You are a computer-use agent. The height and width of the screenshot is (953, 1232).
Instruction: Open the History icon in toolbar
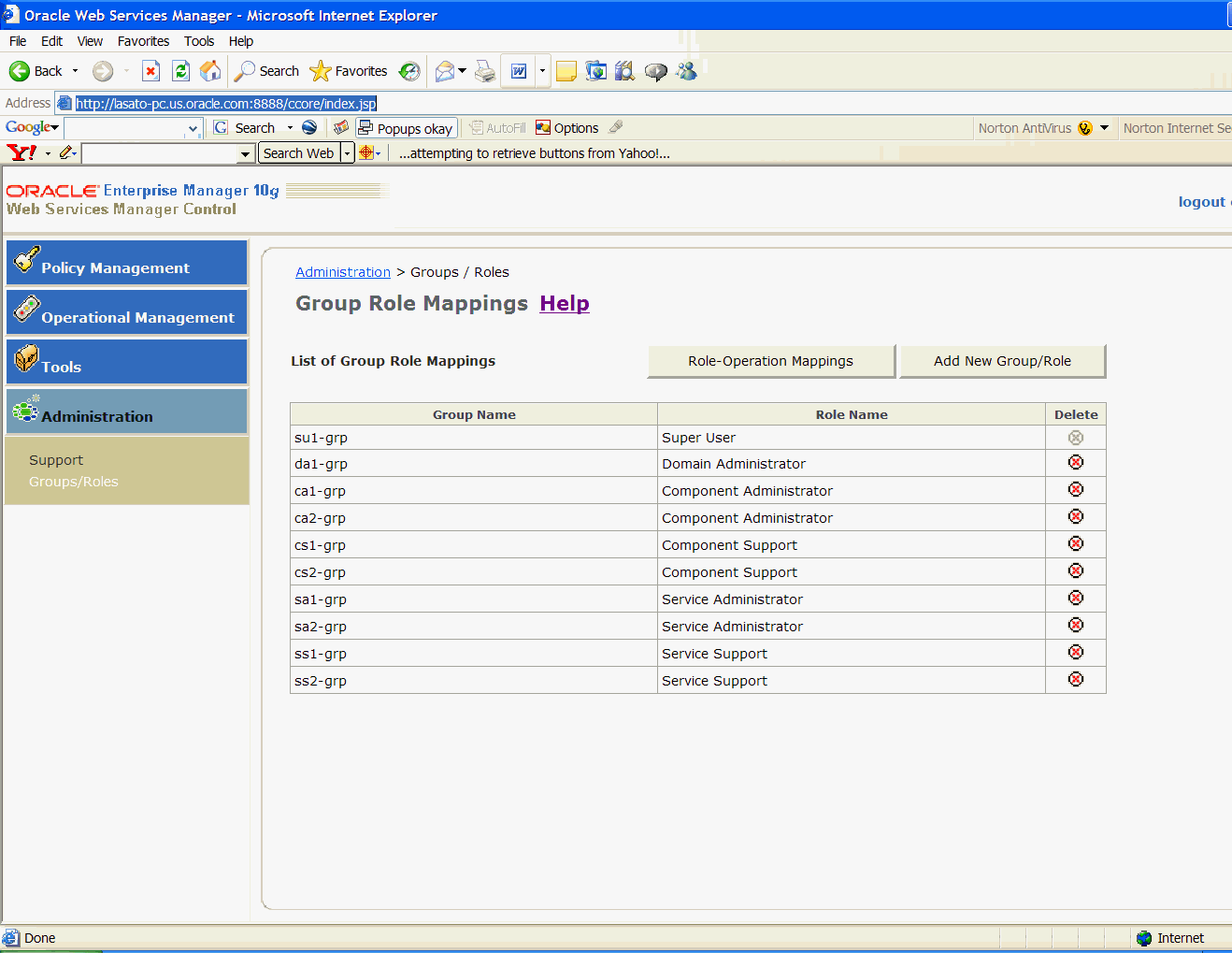409,71
